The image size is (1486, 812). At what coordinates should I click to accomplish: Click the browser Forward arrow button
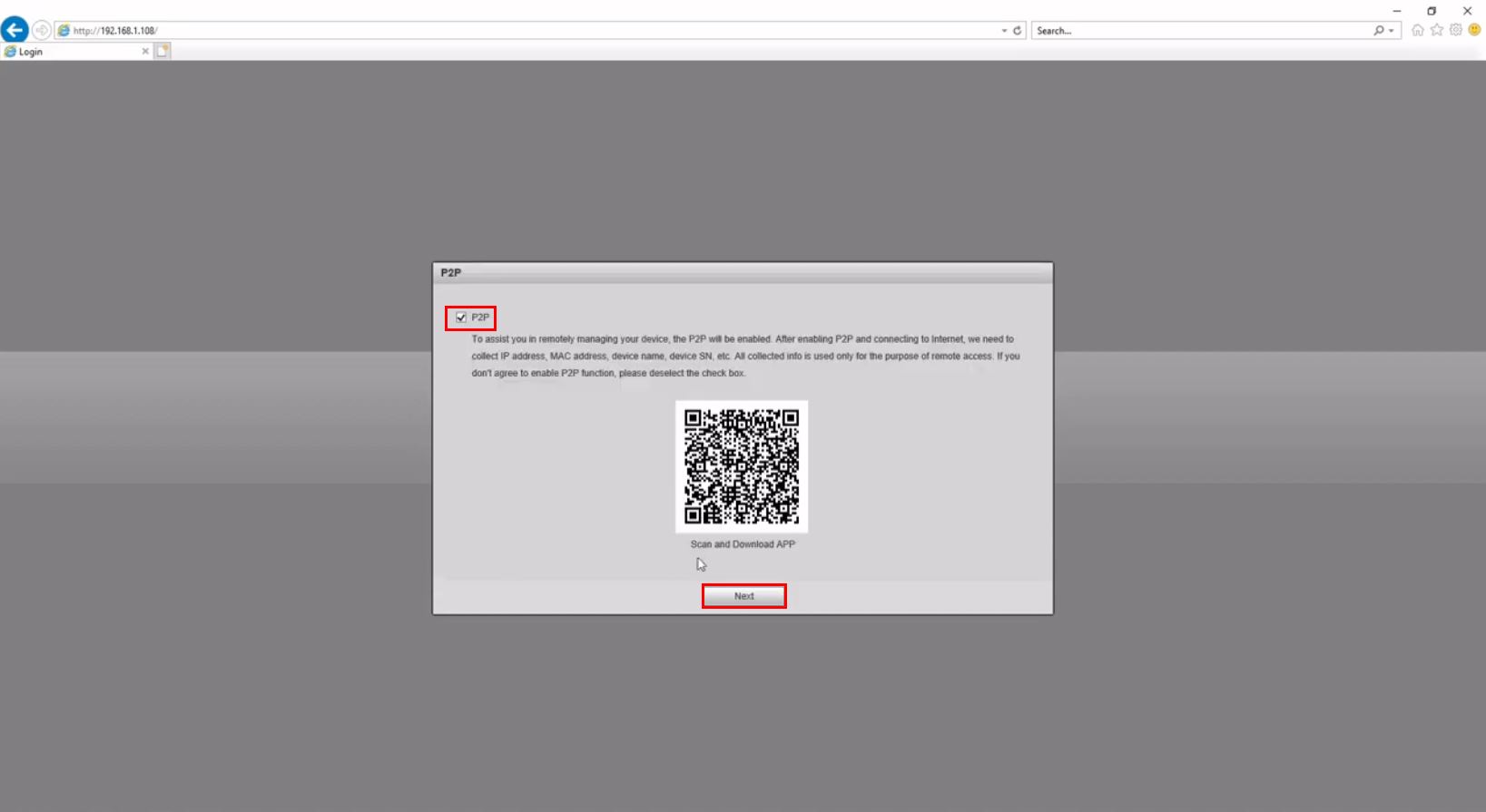42,30
